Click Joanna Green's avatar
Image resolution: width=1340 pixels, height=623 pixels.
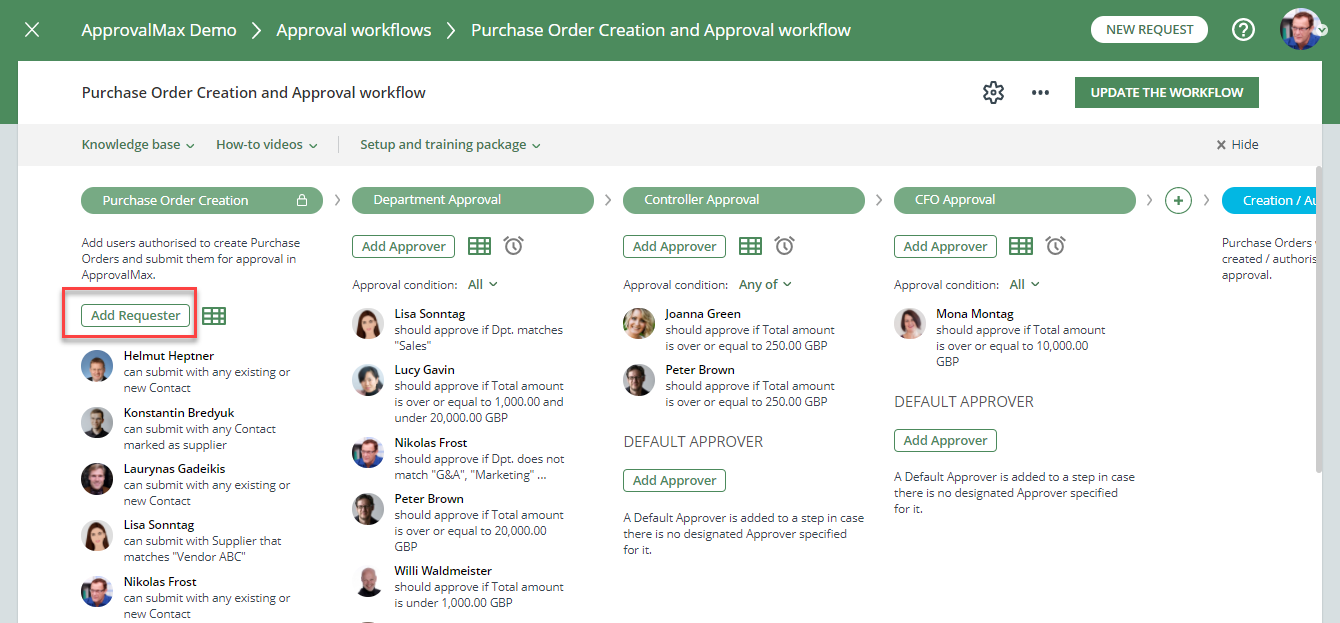pyautogui.click(x=639, y=324)
